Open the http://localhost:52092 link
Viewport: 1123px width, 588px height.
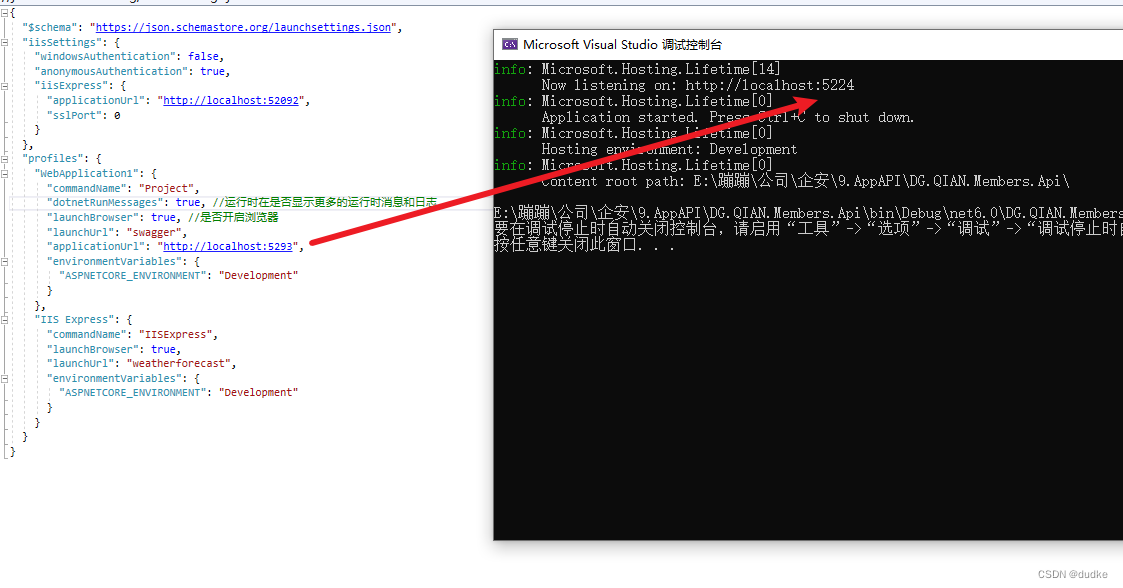pos(231,100)
